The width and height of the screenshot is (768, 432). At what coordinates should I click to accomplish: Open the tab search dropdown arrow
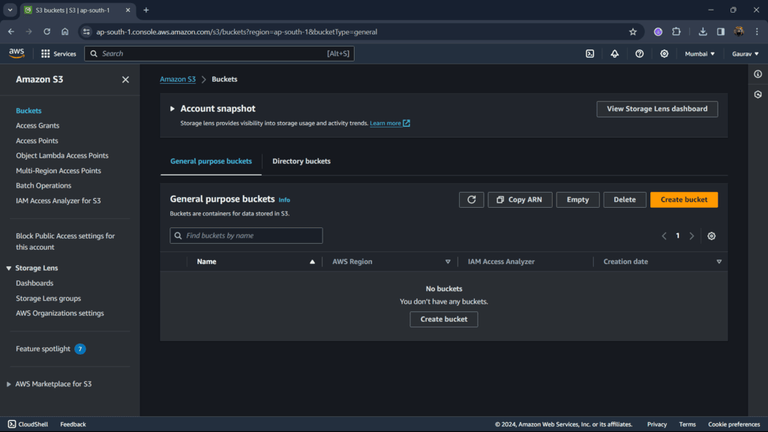pyautogui.click(x=10, y=10)
